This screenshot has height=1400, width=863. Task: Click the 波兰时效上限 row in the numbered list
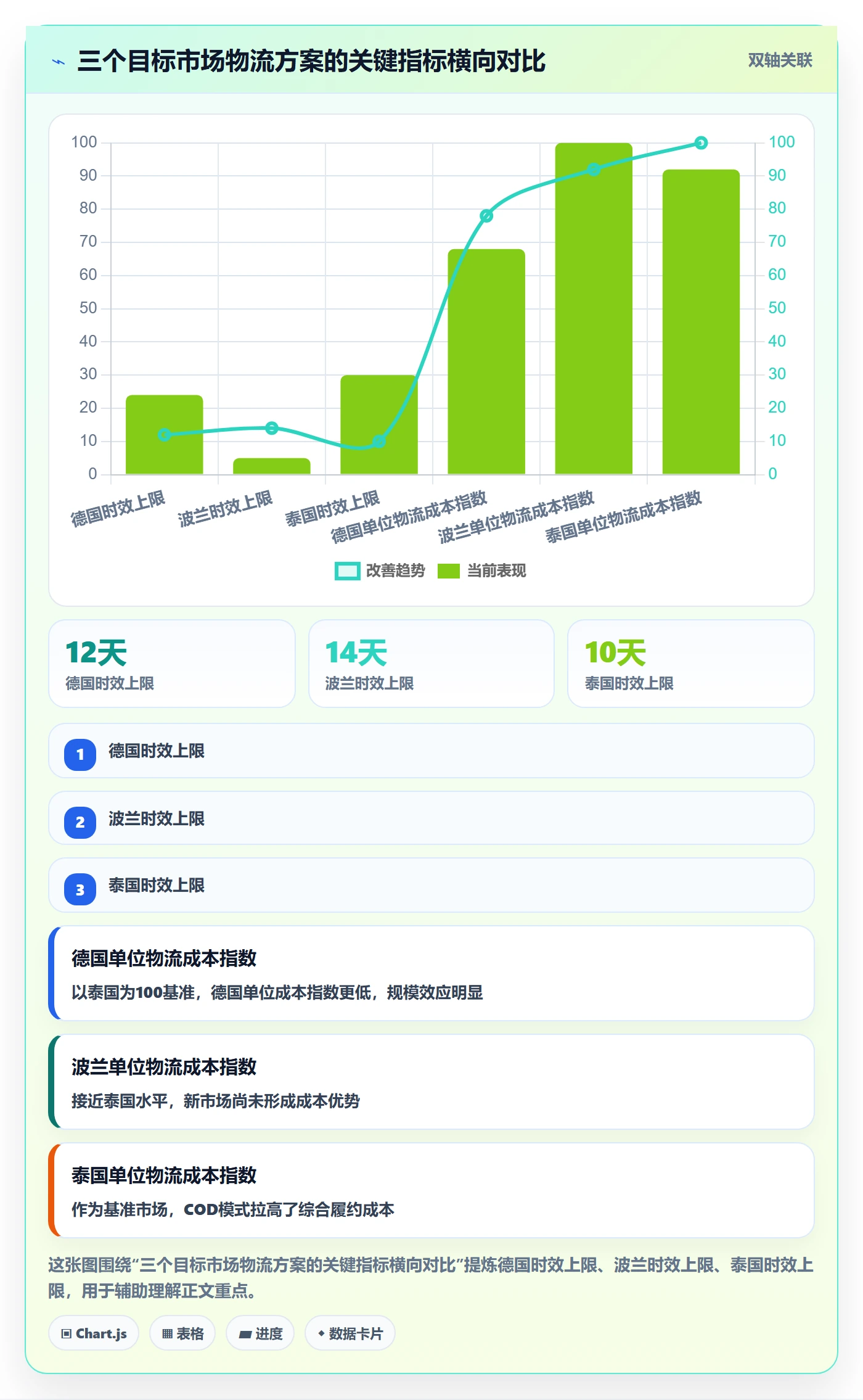click(x=431, y=818)
